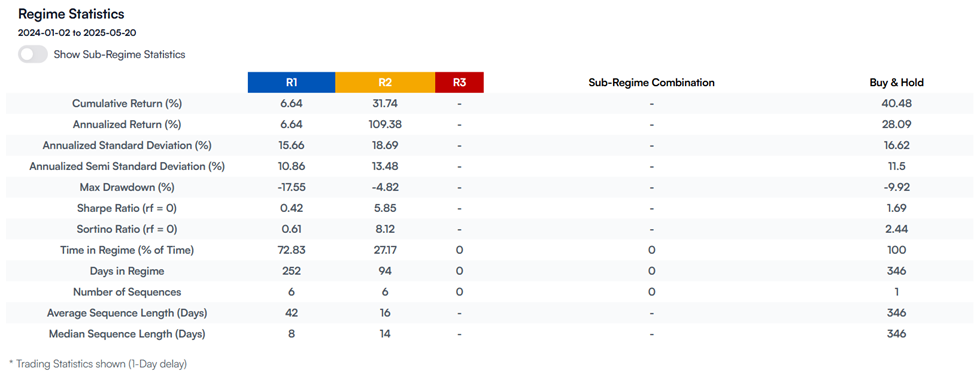The image size is (980, 374).
Task: Click Buy & Hold cumulative return 40.48
Action: (x=896, y=103)
